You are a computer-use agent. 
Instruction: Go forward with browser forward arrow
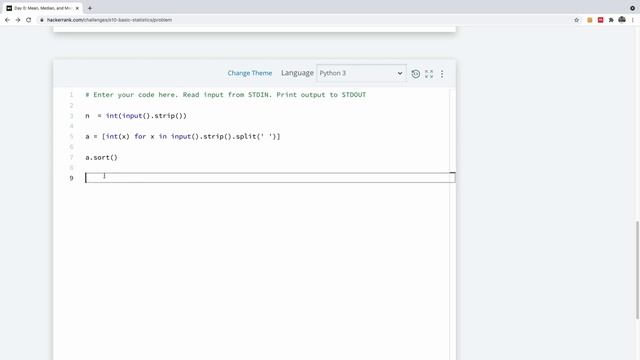click(x=18, y=20)
